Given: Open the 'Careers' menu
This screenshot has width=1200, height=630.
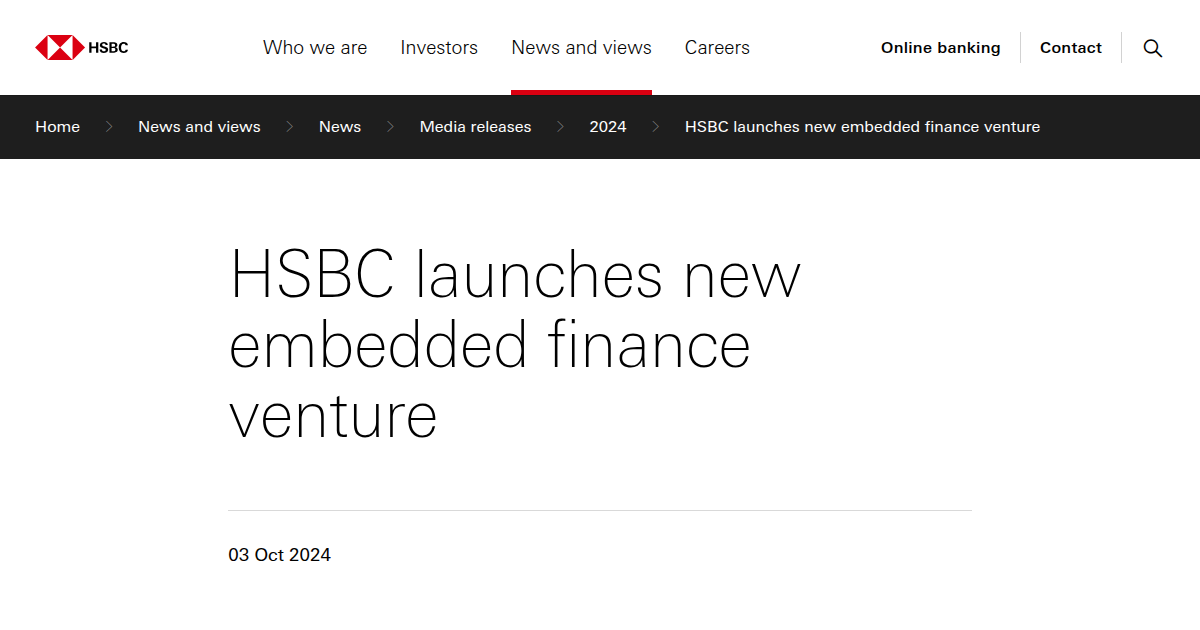Looking at the screenshot, I should click(x=716, y=47).
